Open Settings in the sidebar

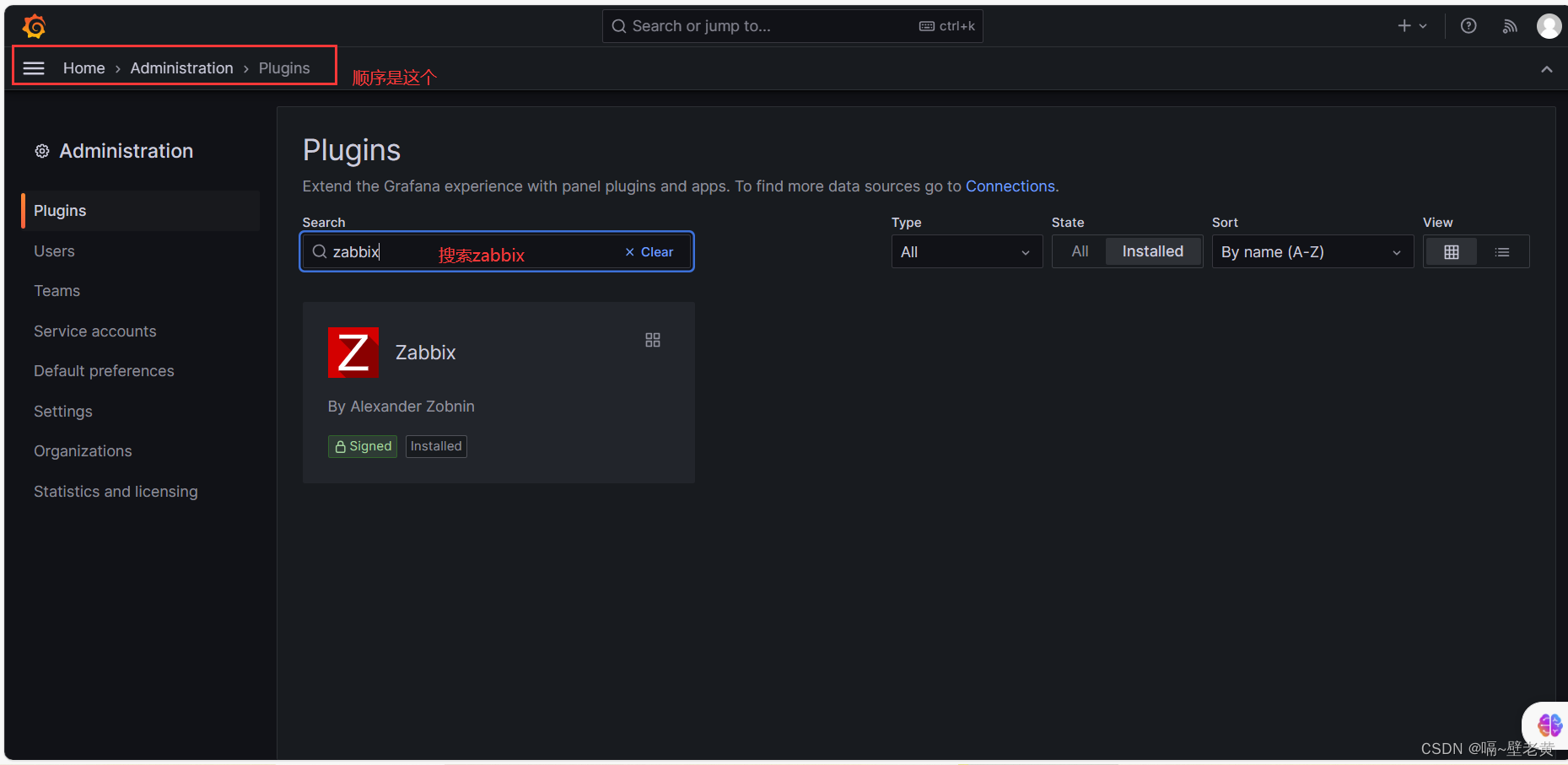point(62,412)
